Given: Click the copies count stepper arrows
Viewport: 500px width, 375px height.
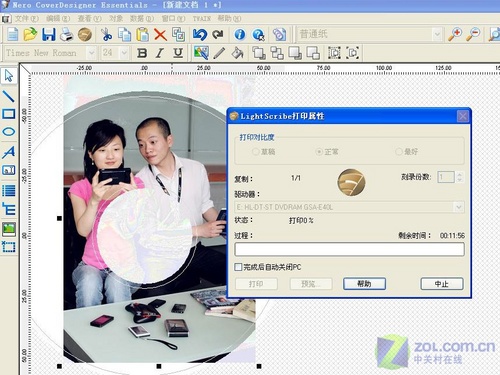Looking at the screenshot, I should (x=460, y=177).
